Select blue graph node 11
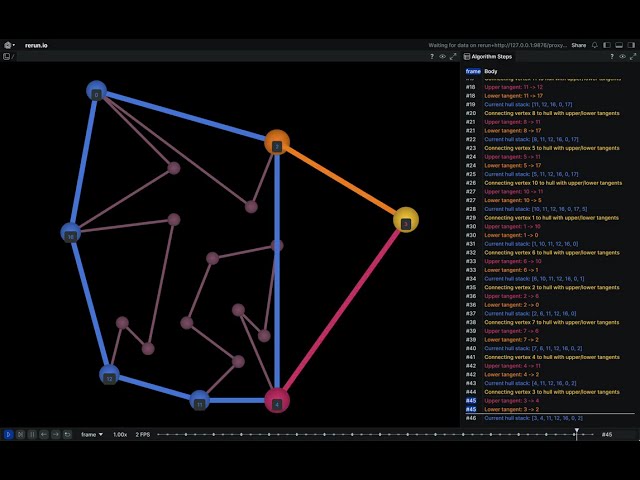The width and height of the screenshot is (640, 480). click(x=200, y=400)
